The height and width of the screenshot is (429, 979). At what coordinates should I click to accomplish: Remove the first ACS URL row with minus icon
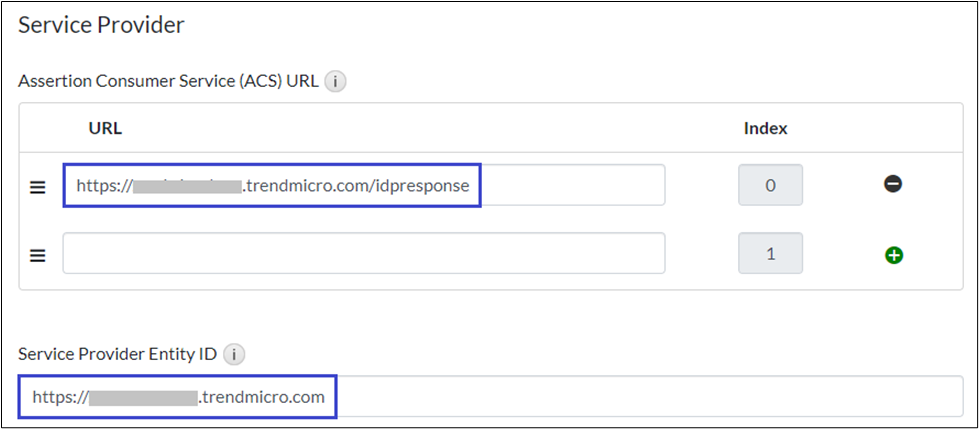[893, 185]
